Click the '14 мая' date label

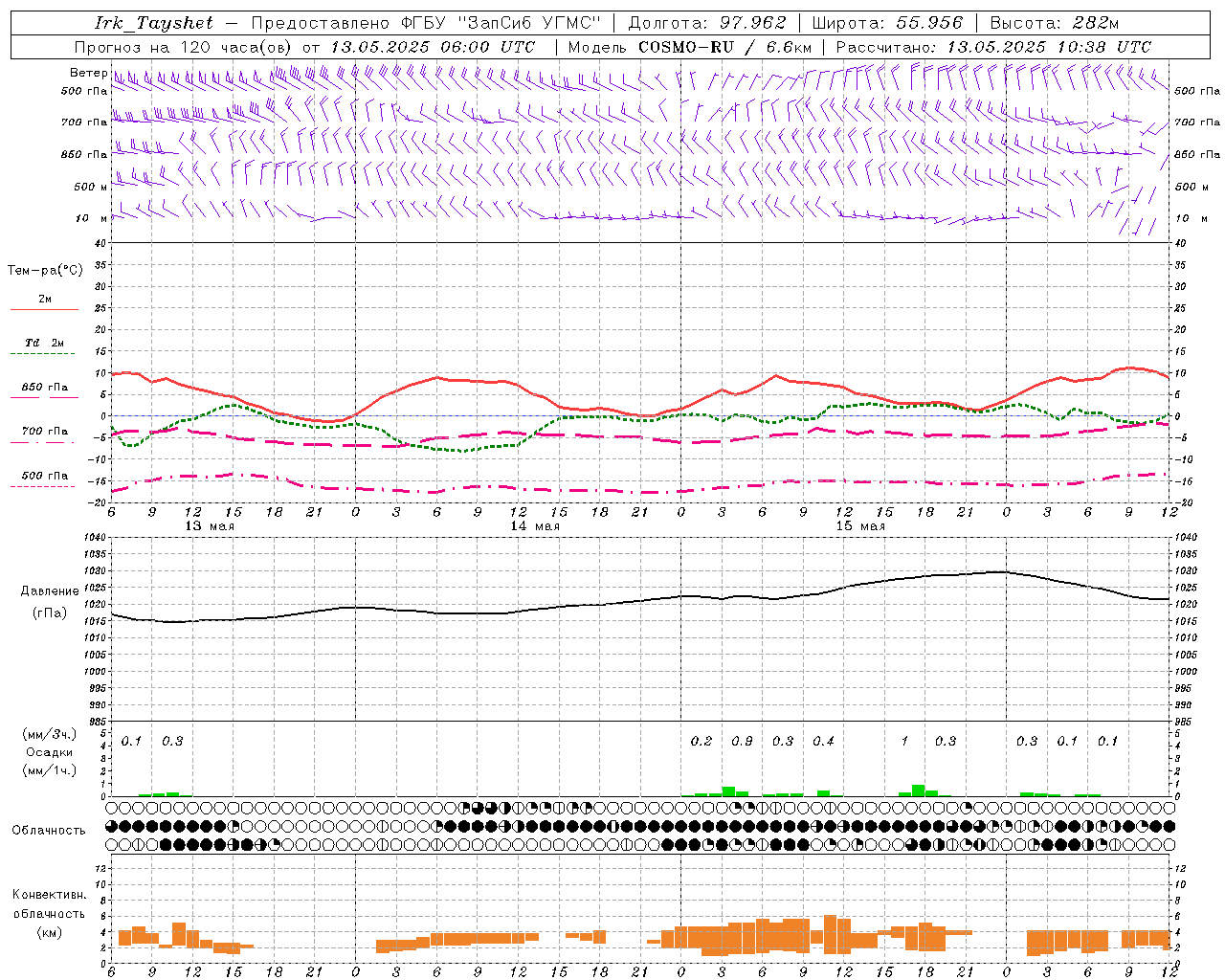(535, 526)
